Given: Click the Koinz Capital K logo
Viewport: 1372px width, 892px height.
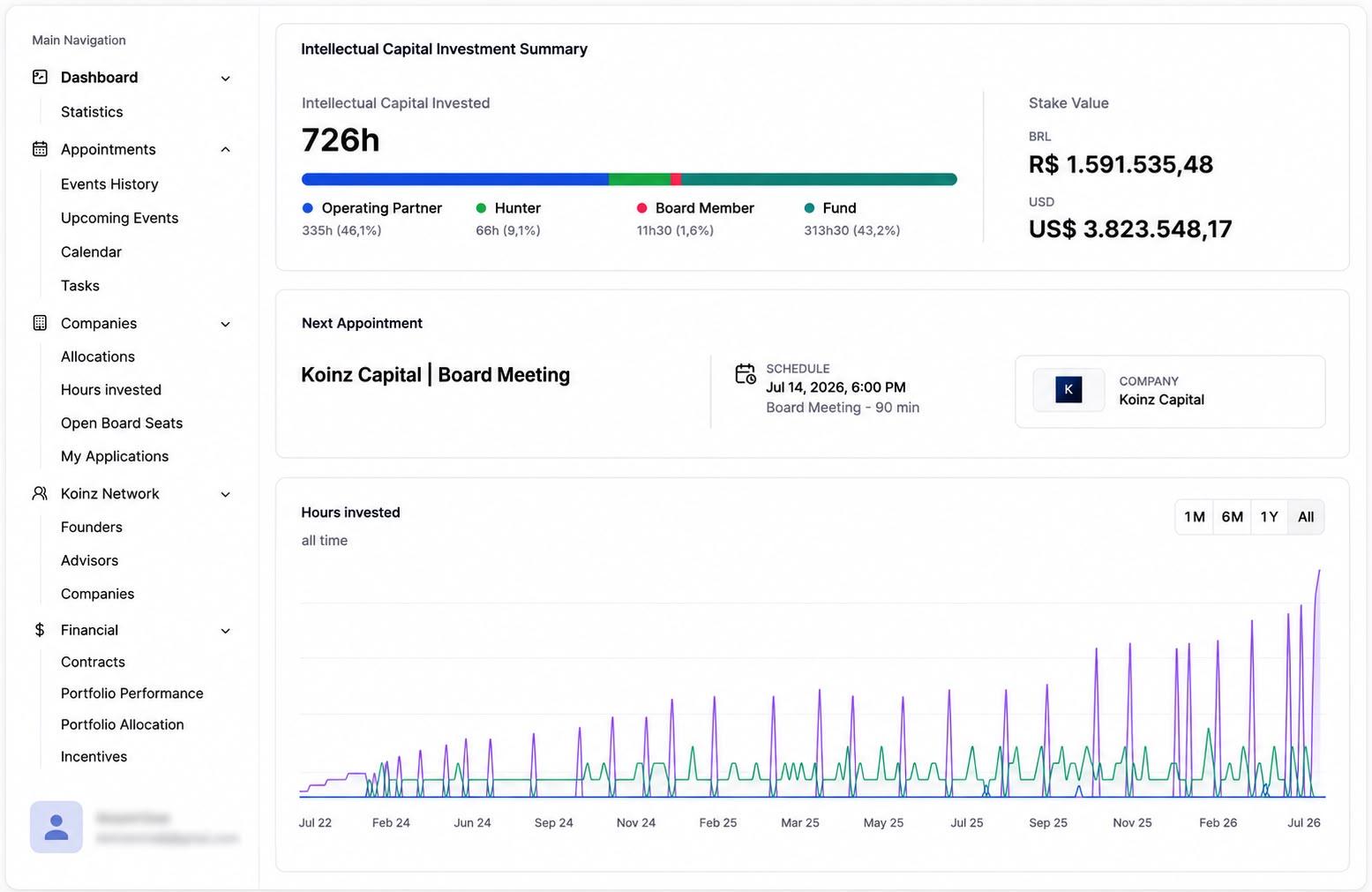Looking at the screenshot, I should 1068,389.
